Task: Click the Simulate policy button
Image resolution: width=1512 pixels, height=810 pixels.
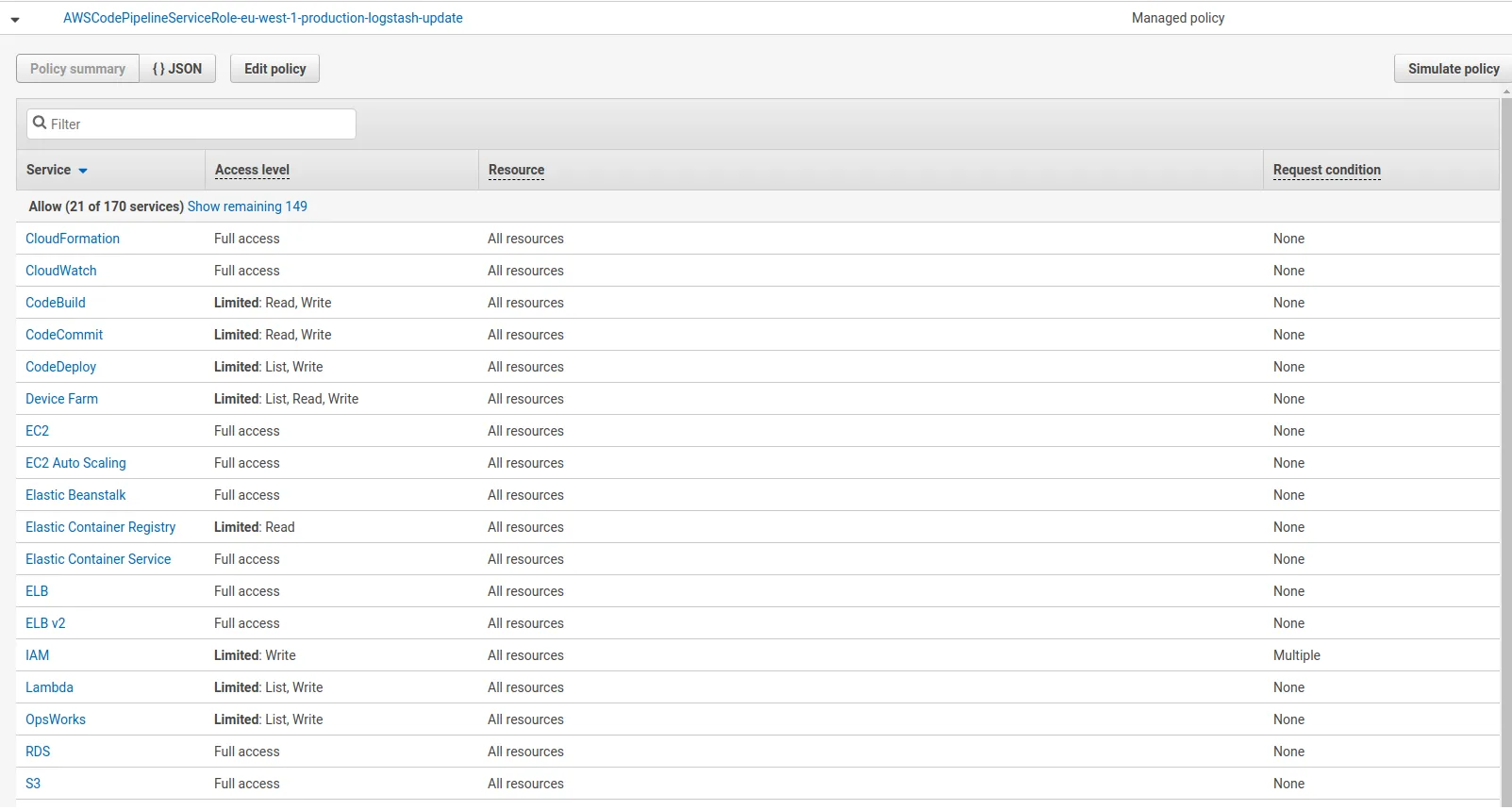Action: point(1453,69)
